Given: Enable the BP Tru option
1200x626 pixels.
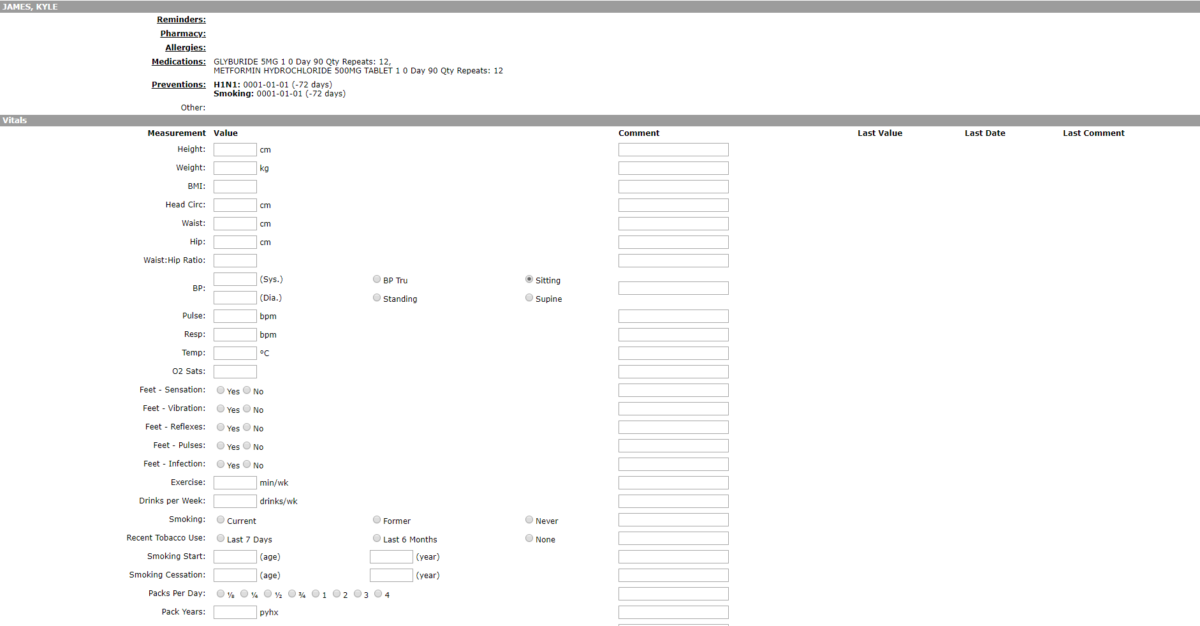Looking at the screenshot, I should coord(377,279).
